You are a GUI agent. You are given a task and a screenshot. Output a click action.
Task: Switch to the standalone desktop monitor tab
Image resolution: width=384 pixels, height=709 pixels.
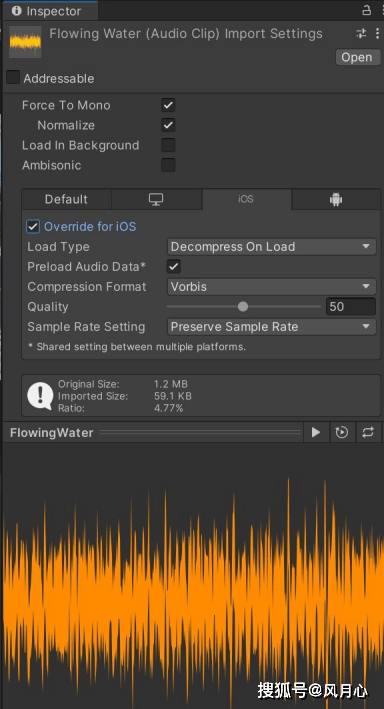point(156,199)
